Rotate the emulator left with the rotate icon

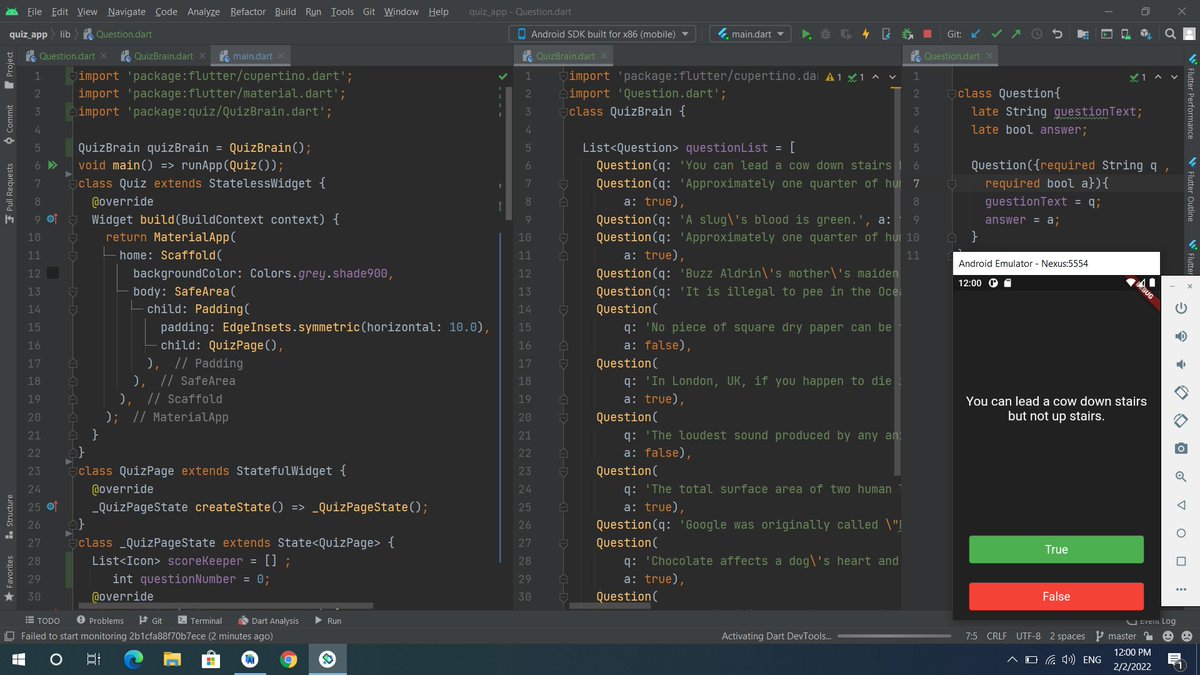1181,392
